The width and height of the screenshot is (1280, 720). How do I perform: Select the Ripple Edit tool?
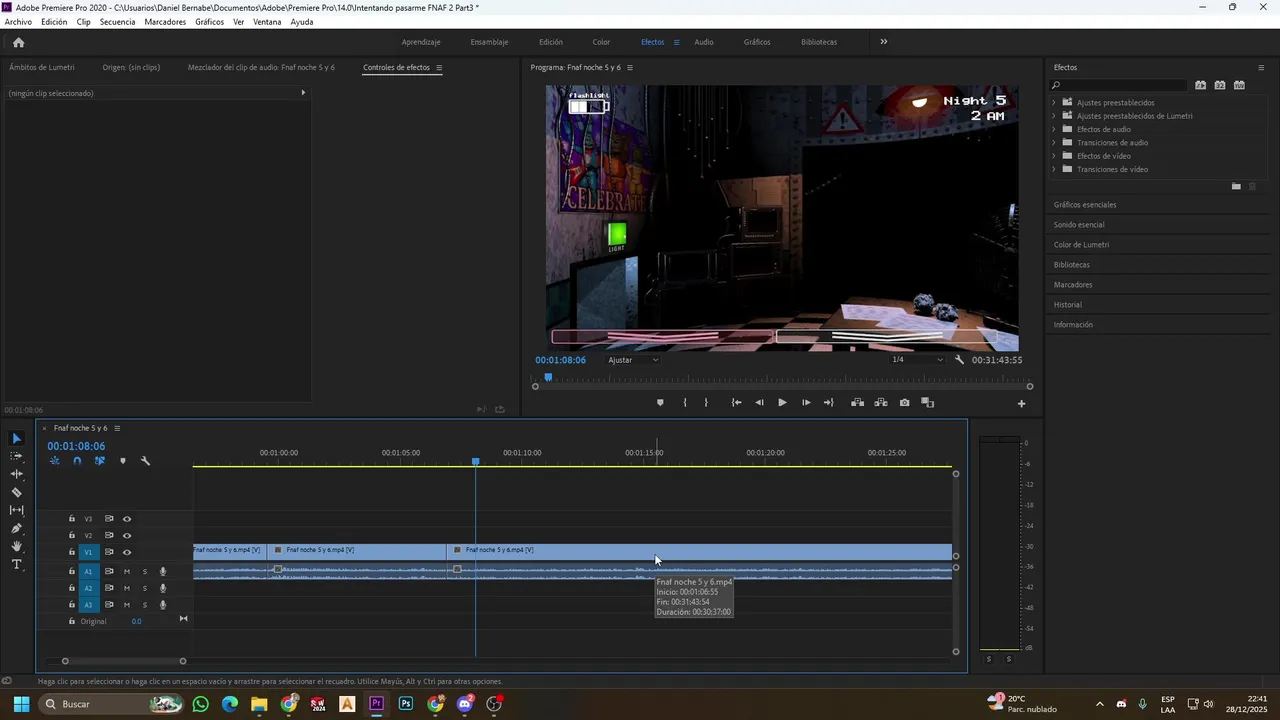coord(16,474)
